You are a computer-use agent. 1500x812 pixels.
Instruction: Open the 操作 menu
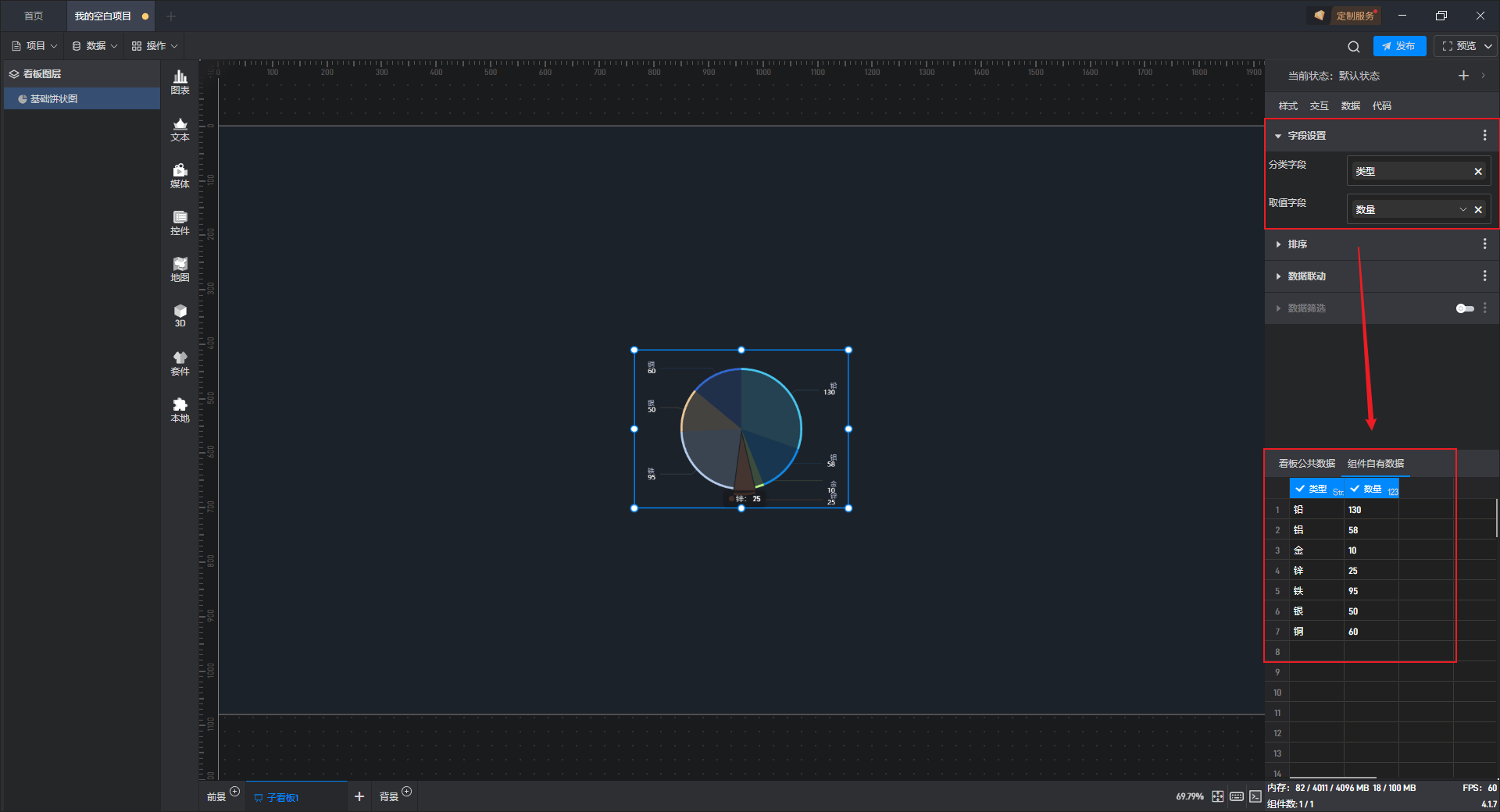coord(155,46)
